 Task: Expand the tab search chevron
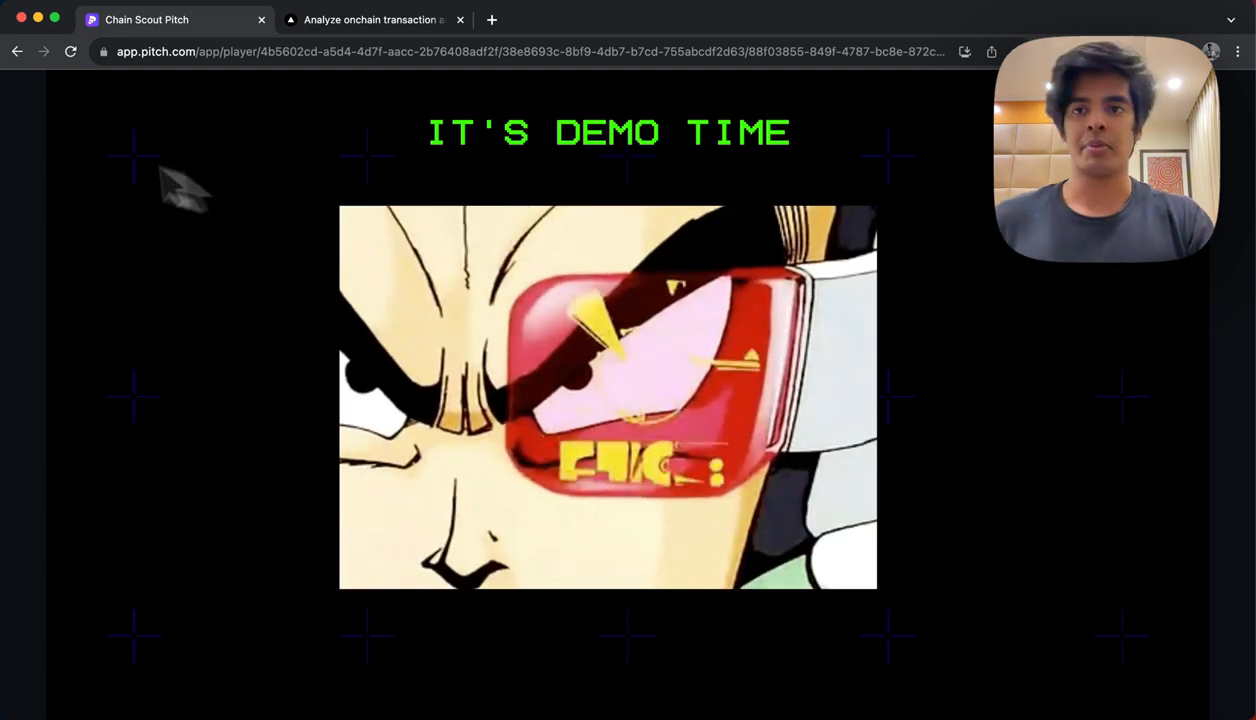(x=1231, y=19)
